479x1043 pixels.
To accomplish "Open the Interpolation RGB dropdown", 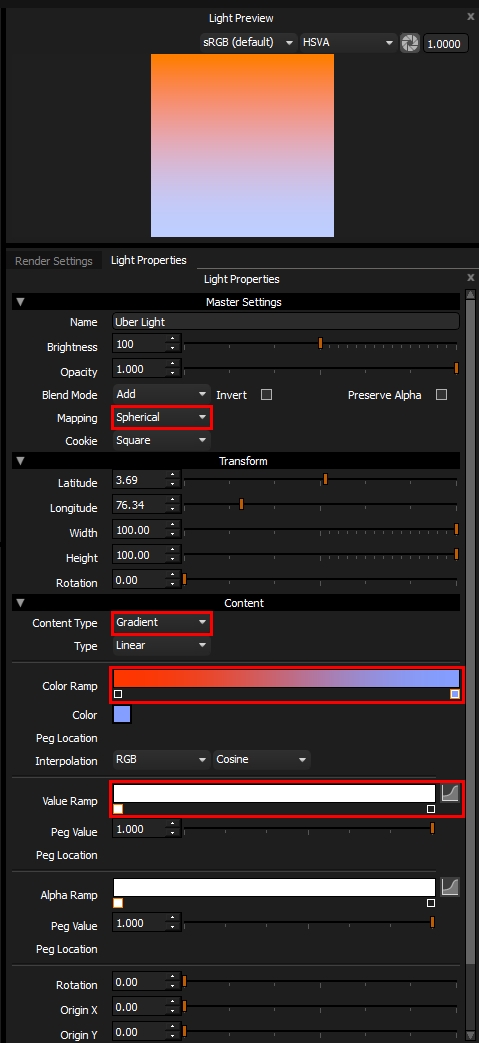I will pyautogui.click(x=162, y=759).
